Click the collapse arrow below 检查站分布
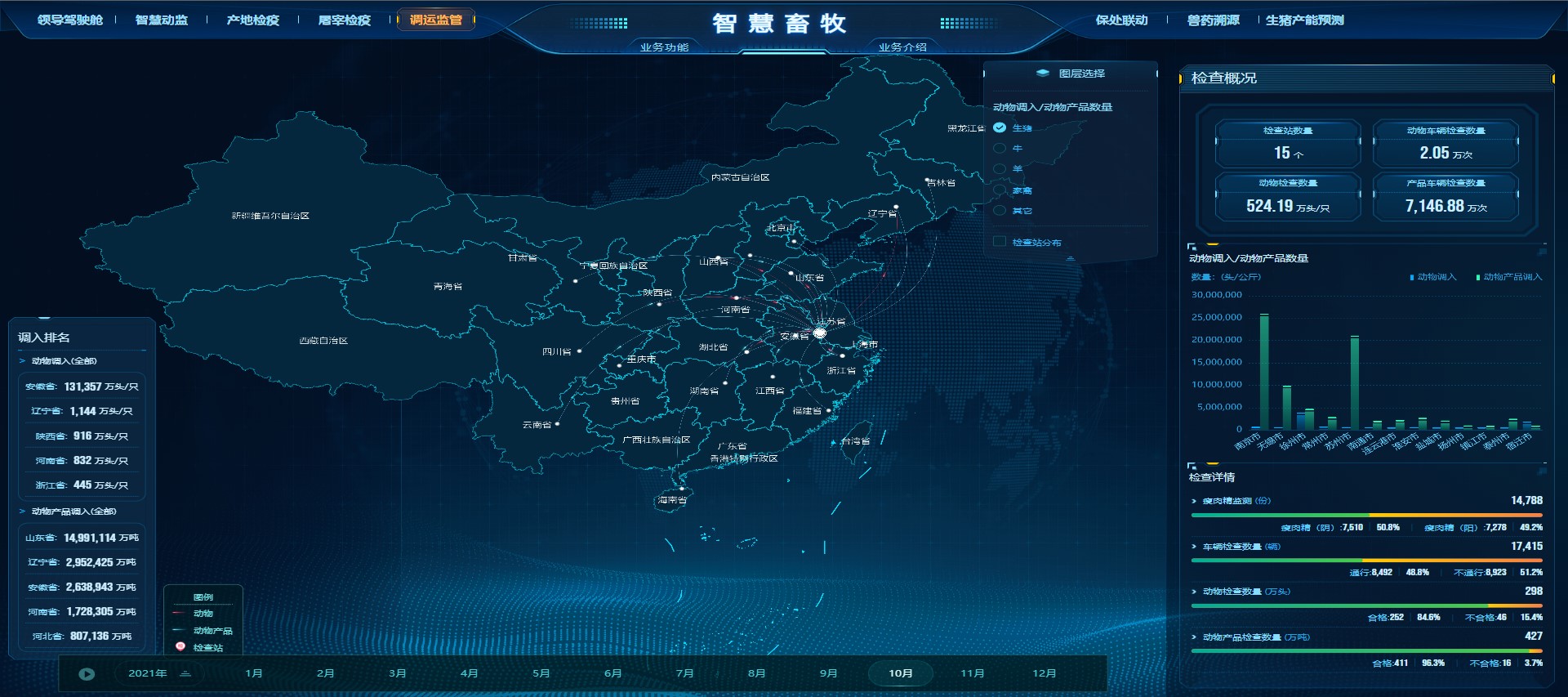 pyautogui.click(x=1070, y=258)
